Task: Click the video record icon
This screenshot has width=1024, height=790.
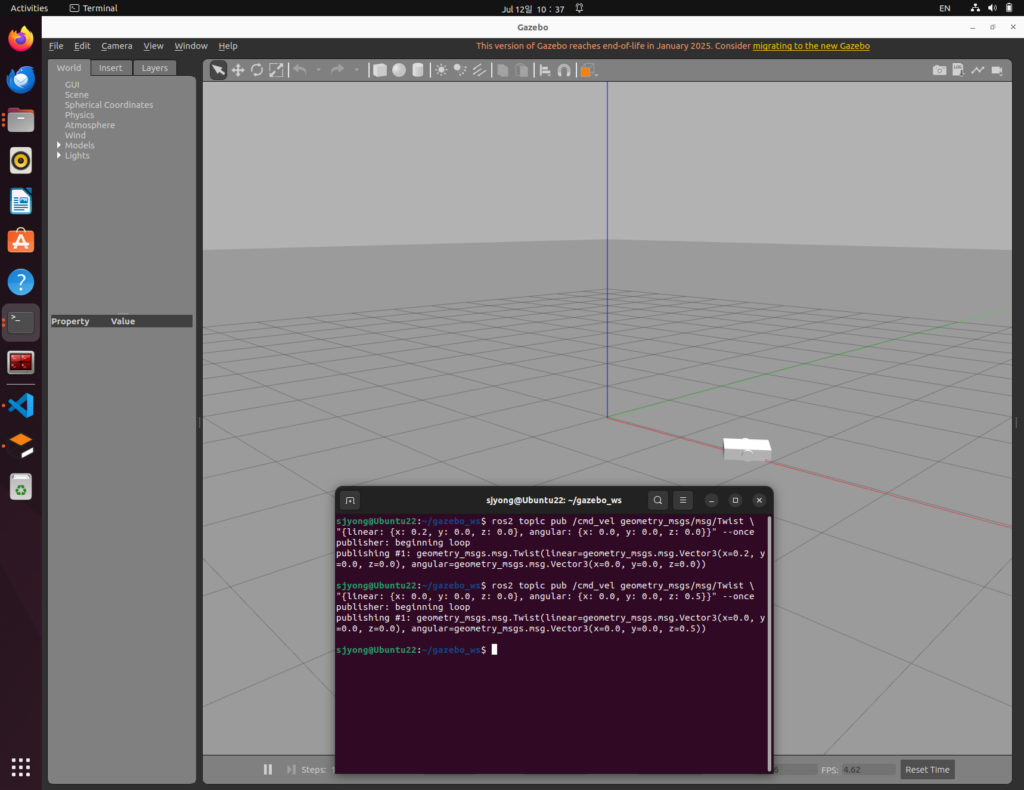Action: [997, 70]
